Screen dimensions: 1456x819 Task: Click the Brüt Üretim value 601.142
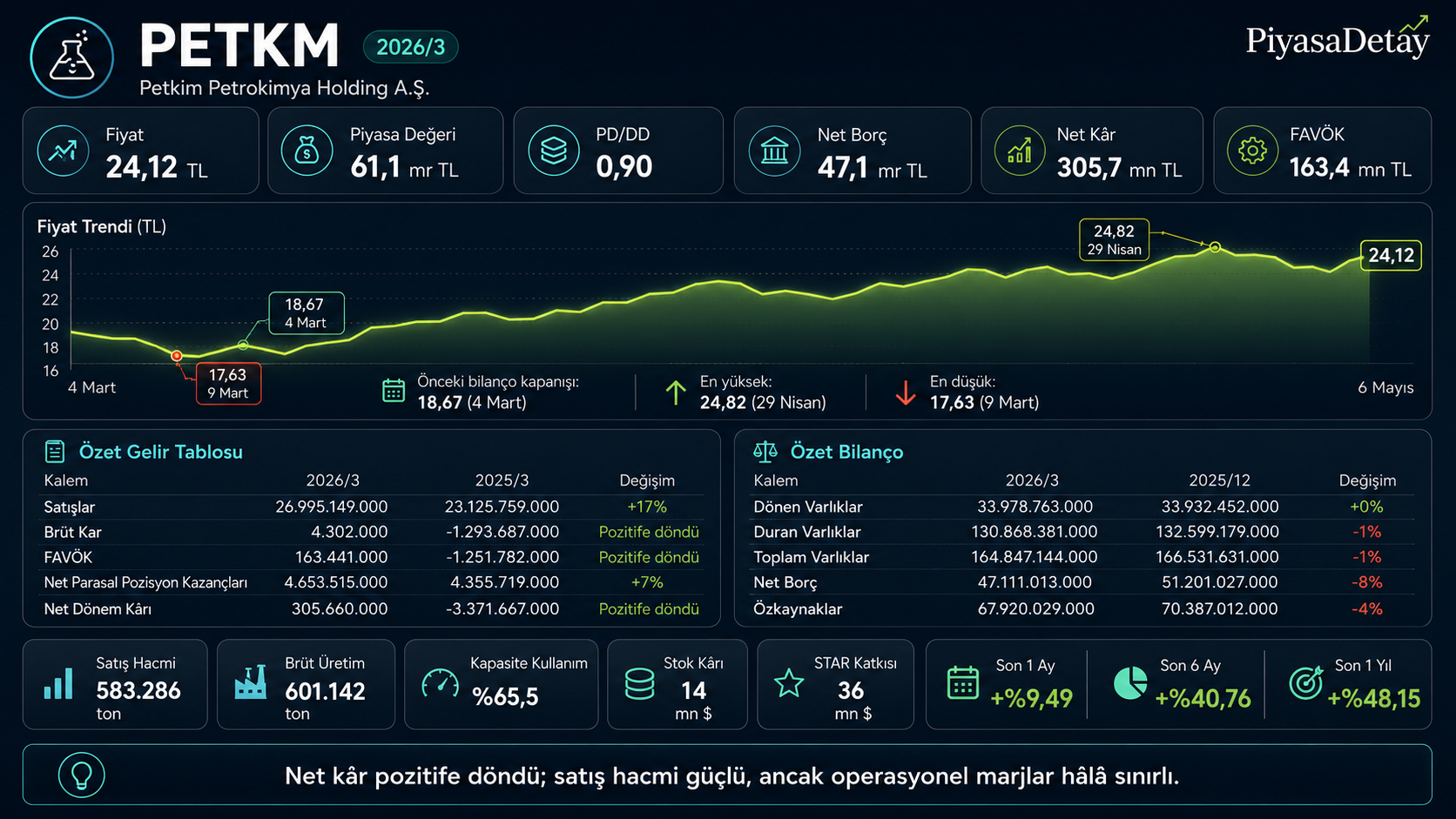pyautogui.click(x=325, y=691)
